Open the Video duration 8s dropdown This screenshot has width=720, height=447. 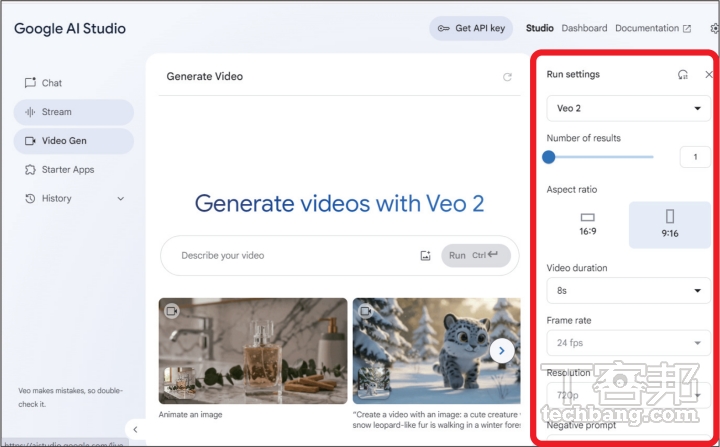[x=628, y=290]
